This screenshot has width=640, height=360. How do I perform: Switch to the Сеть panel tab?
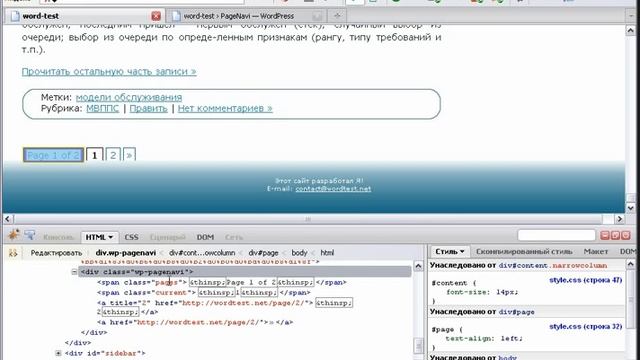[234, 237]
